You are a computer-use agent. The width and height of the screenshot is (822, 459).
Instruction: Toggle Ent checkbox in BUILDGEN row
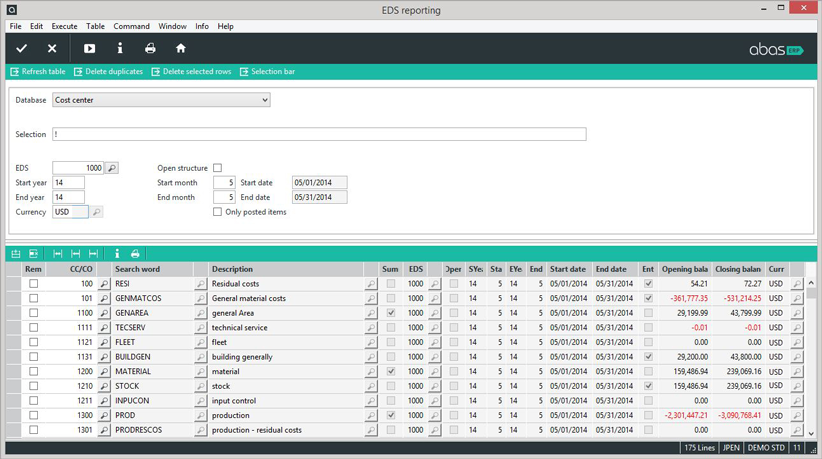click(648, 357)
